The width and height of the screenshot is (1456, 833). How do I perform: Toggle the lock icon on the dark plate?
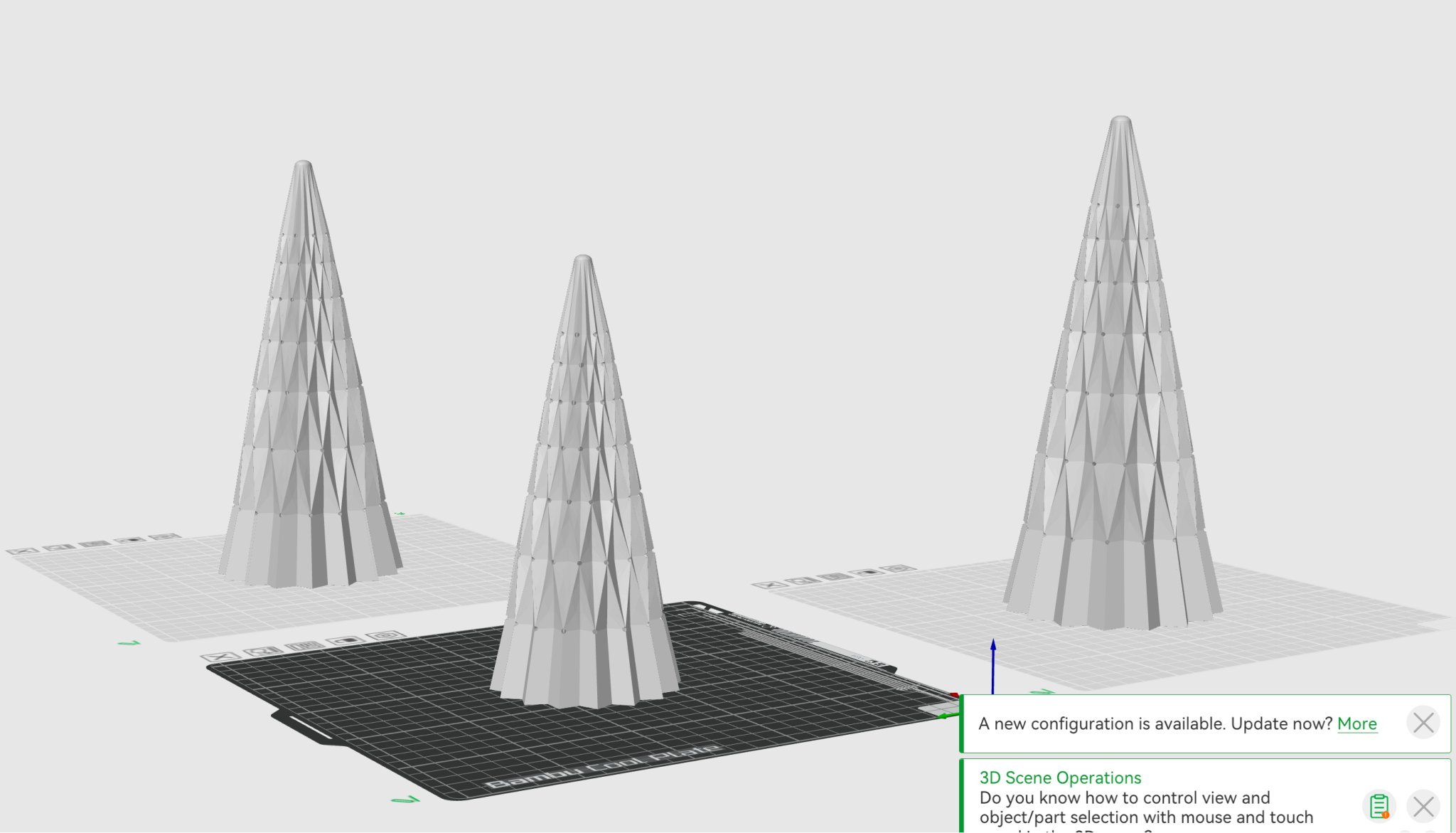[x=346, y=640]
